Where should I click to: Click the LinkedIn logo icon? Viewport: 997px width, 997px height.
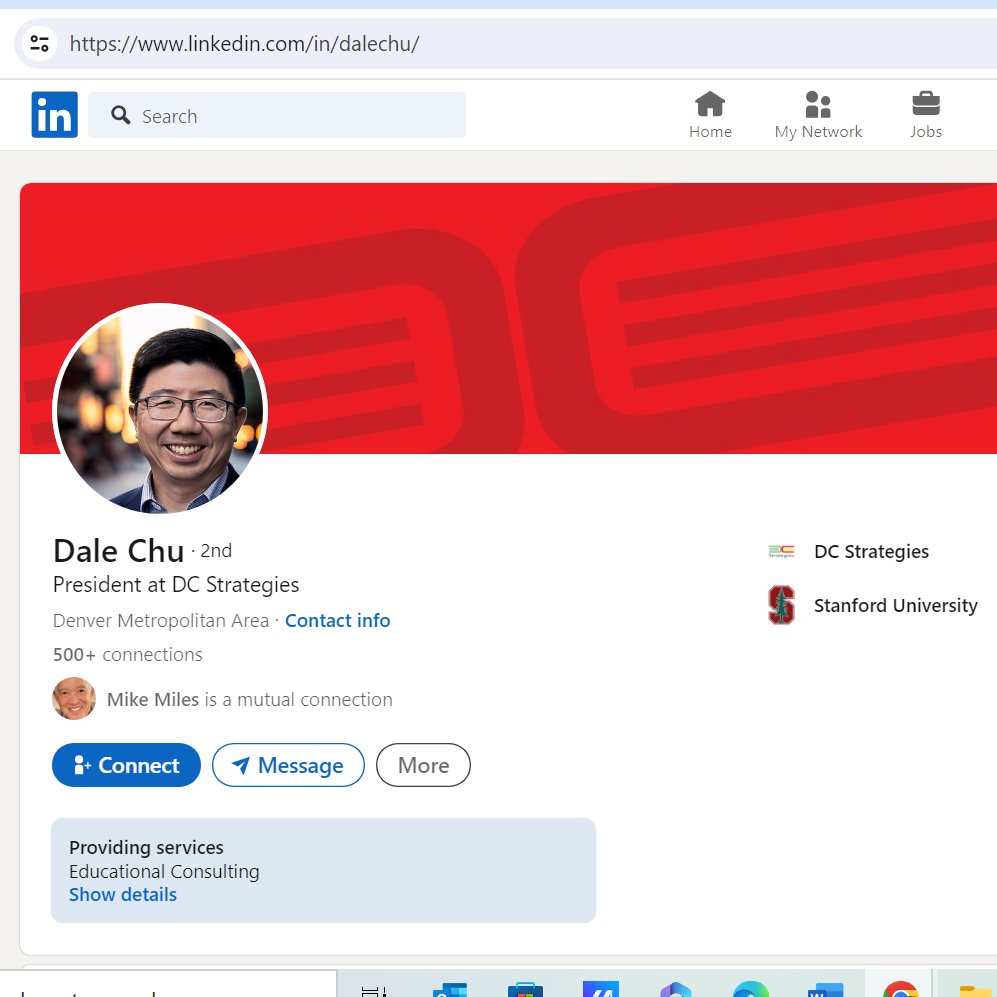[x=55, y=114]
